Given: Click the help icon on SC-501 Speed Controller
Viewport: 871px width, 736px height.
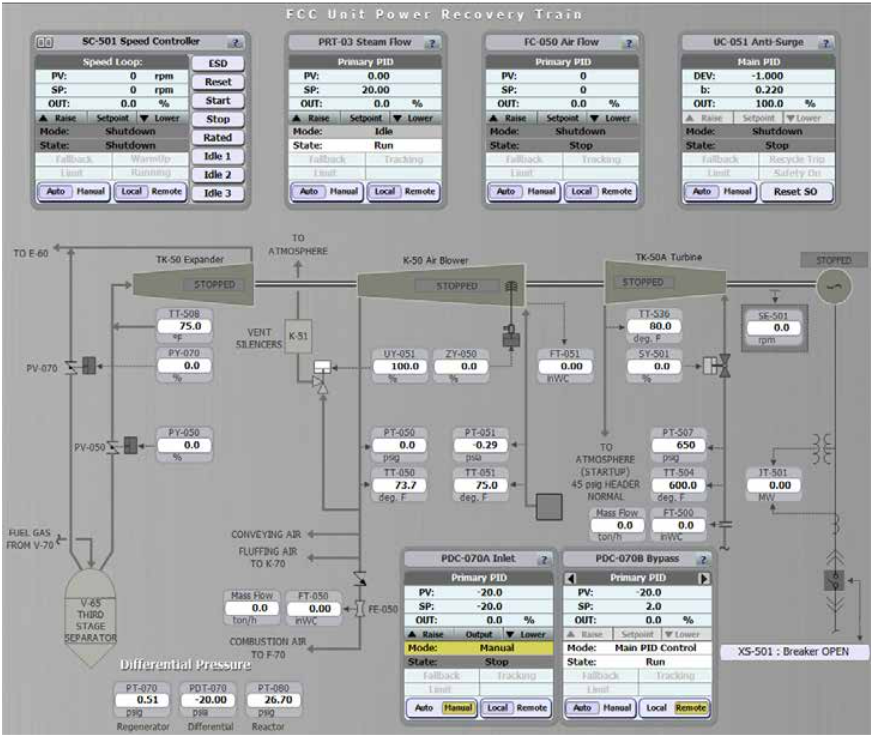Looking at the screenshot, I should 236,42.
